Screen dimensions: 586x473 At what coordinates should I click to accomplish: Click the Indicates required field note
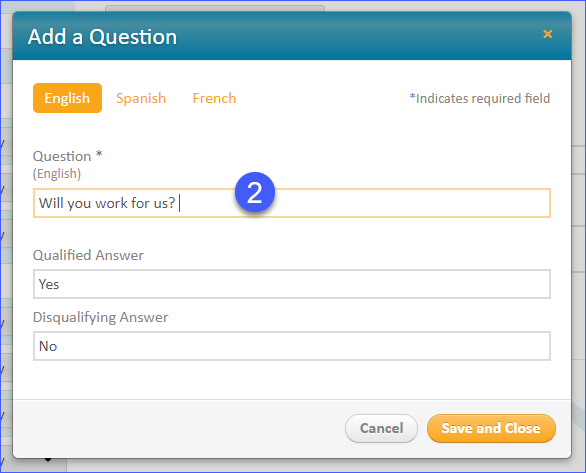480,98
